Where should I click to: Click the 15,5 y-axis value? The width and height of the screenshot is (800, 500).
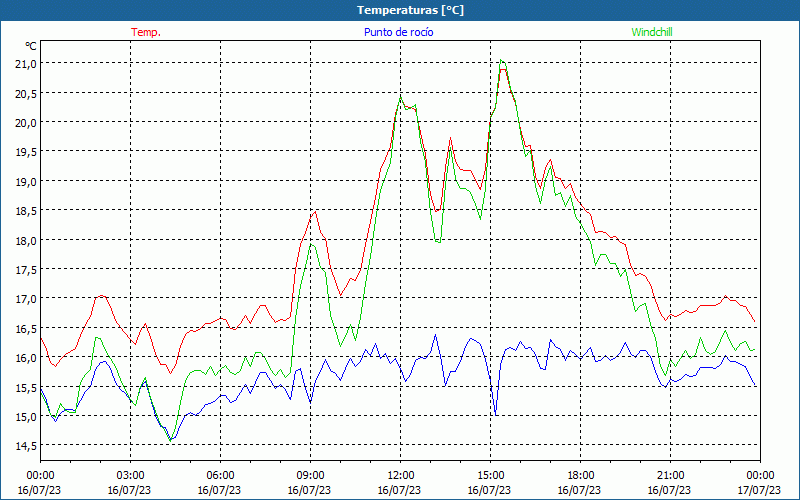(26, 387)
